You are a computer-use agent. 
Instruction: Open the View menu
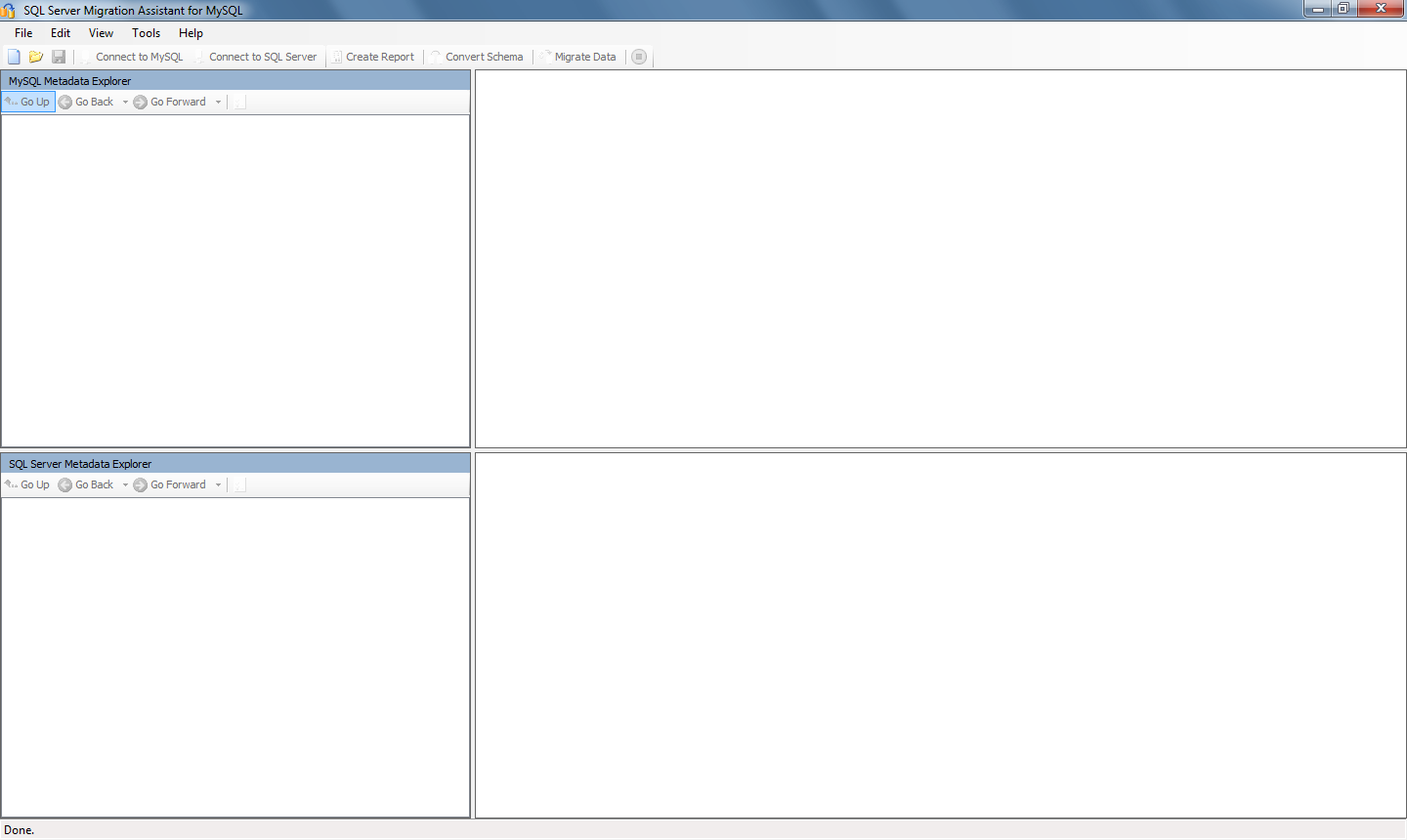(101, 33)
